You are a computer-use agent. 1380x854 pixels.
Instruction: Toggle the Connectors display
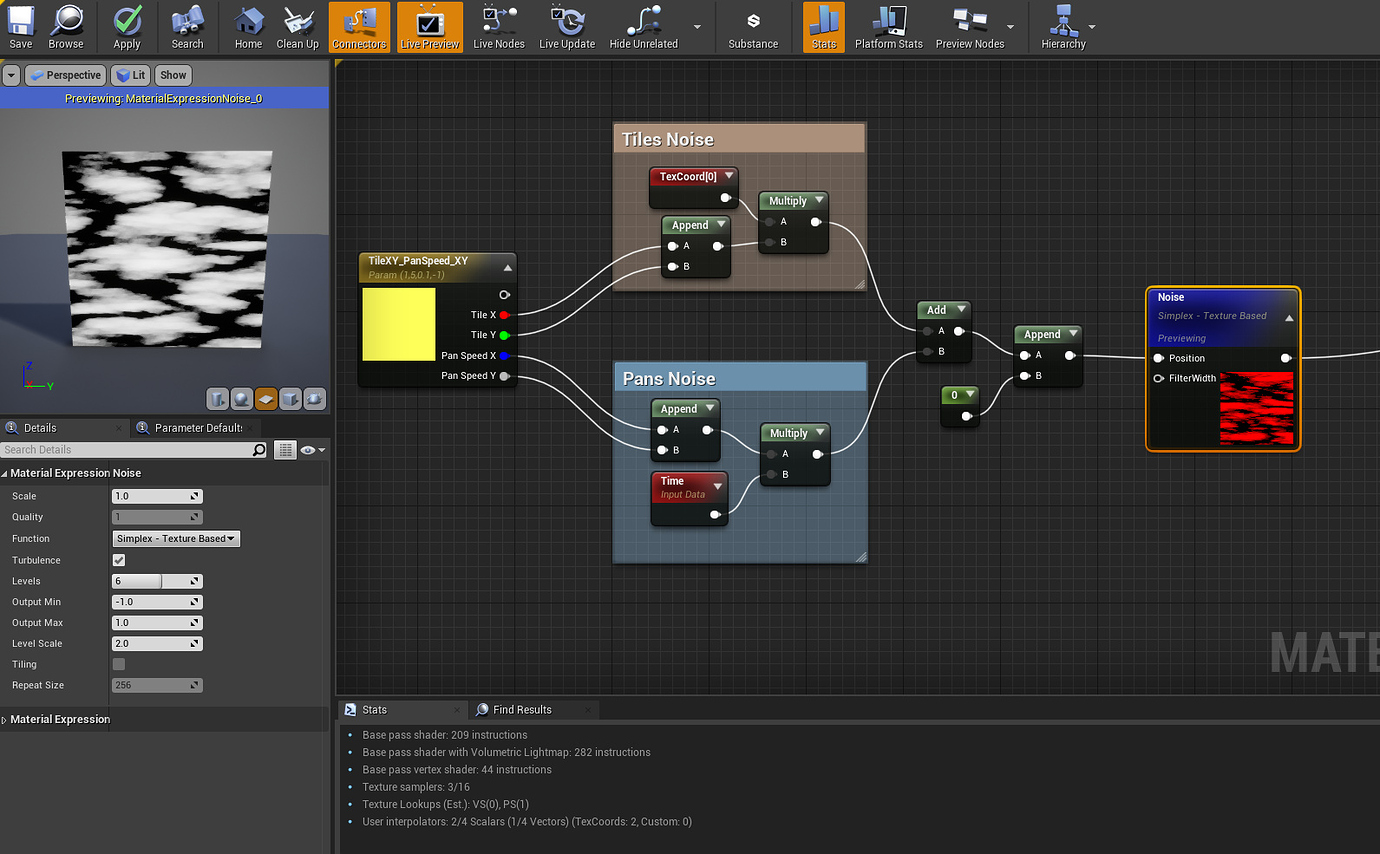pos(359,27)
